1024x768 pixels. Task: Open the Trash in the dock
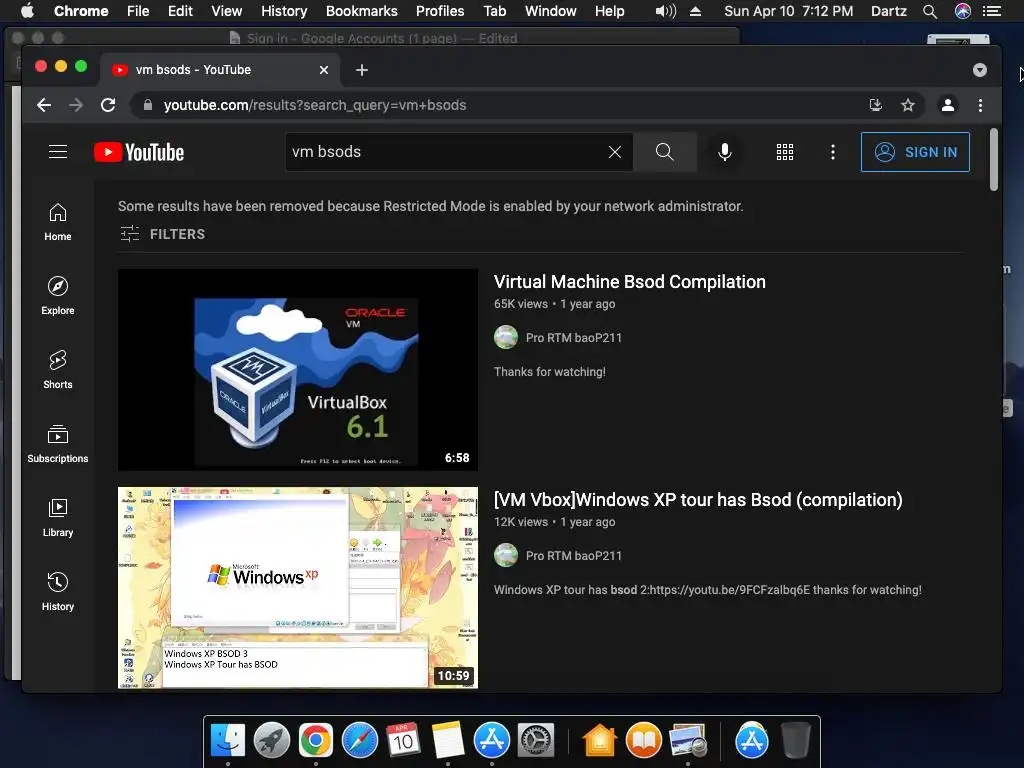pos(795,741)
